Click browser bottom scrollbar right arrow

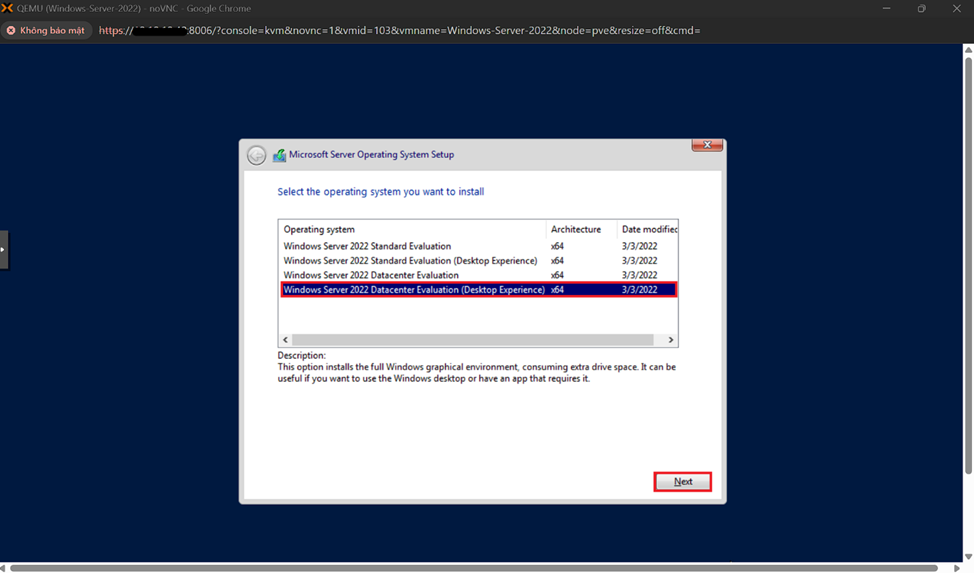coord(956,568)
